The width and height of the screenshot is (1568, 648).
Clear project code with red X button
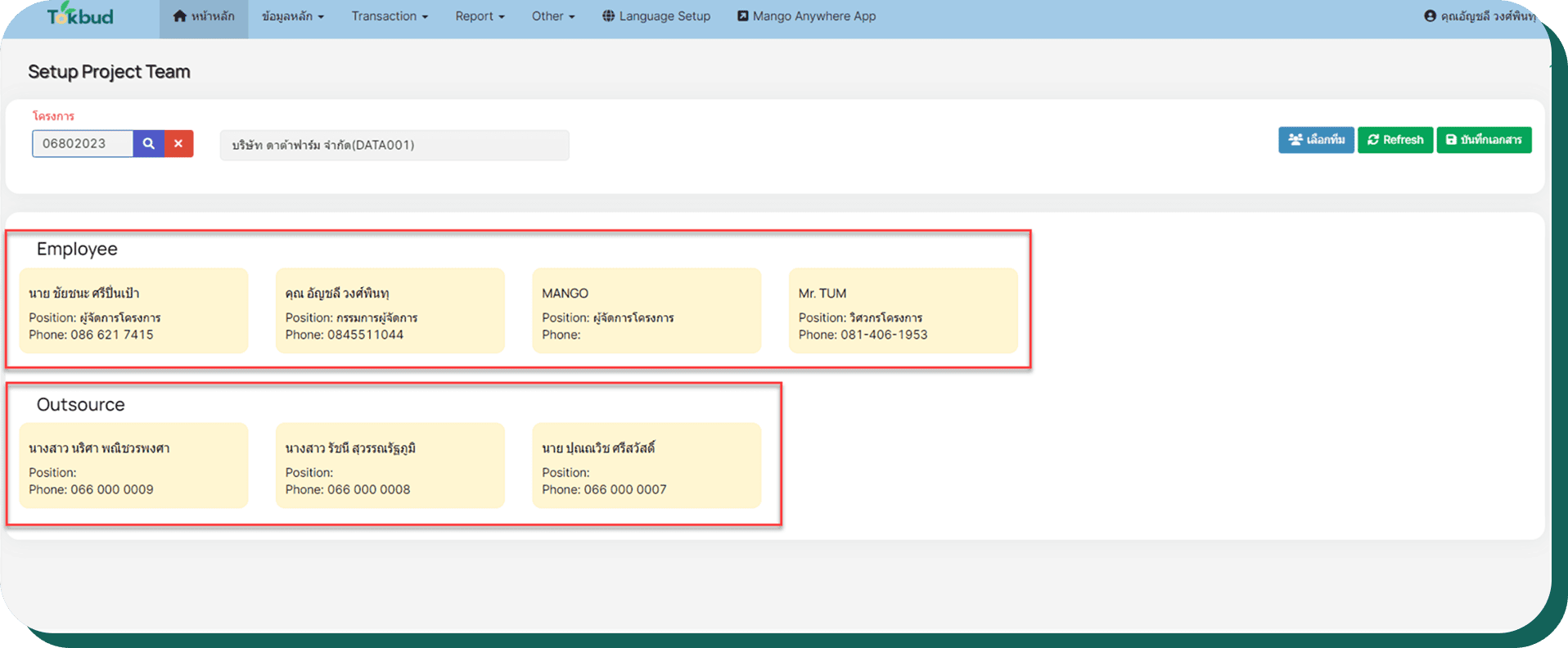178,143
